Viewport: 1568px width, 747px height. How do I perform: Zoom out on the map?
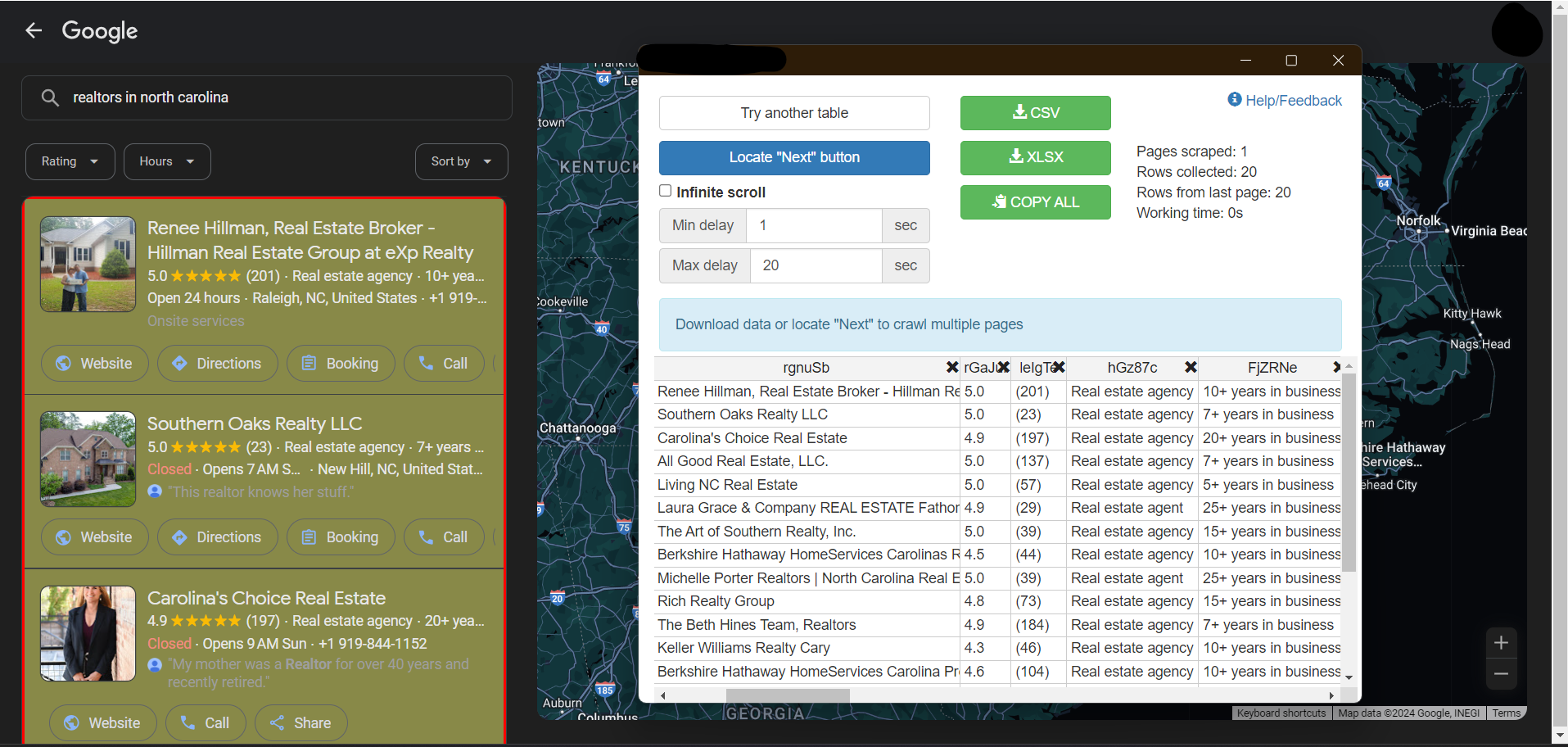(1501, 673)
